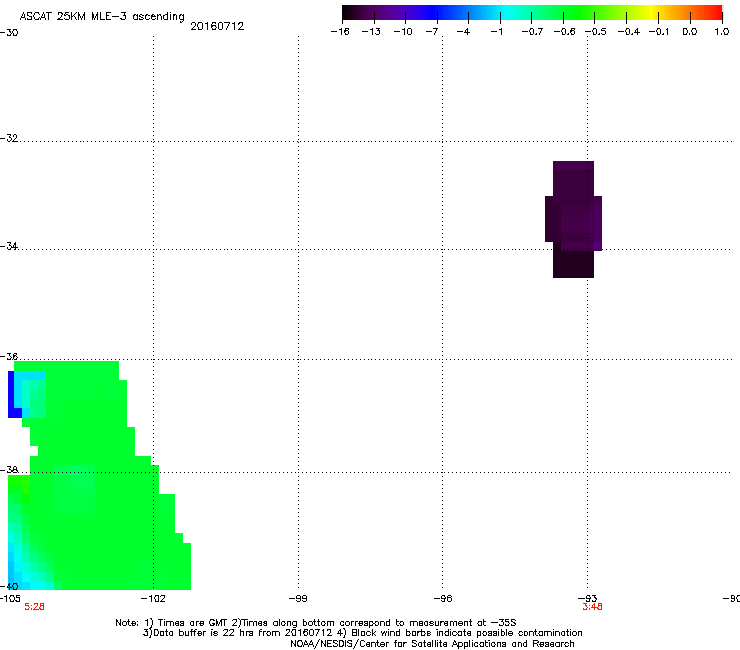
Task: Click the longitude axis label -102
Action: pyautogui.click(x=153, y=599)
